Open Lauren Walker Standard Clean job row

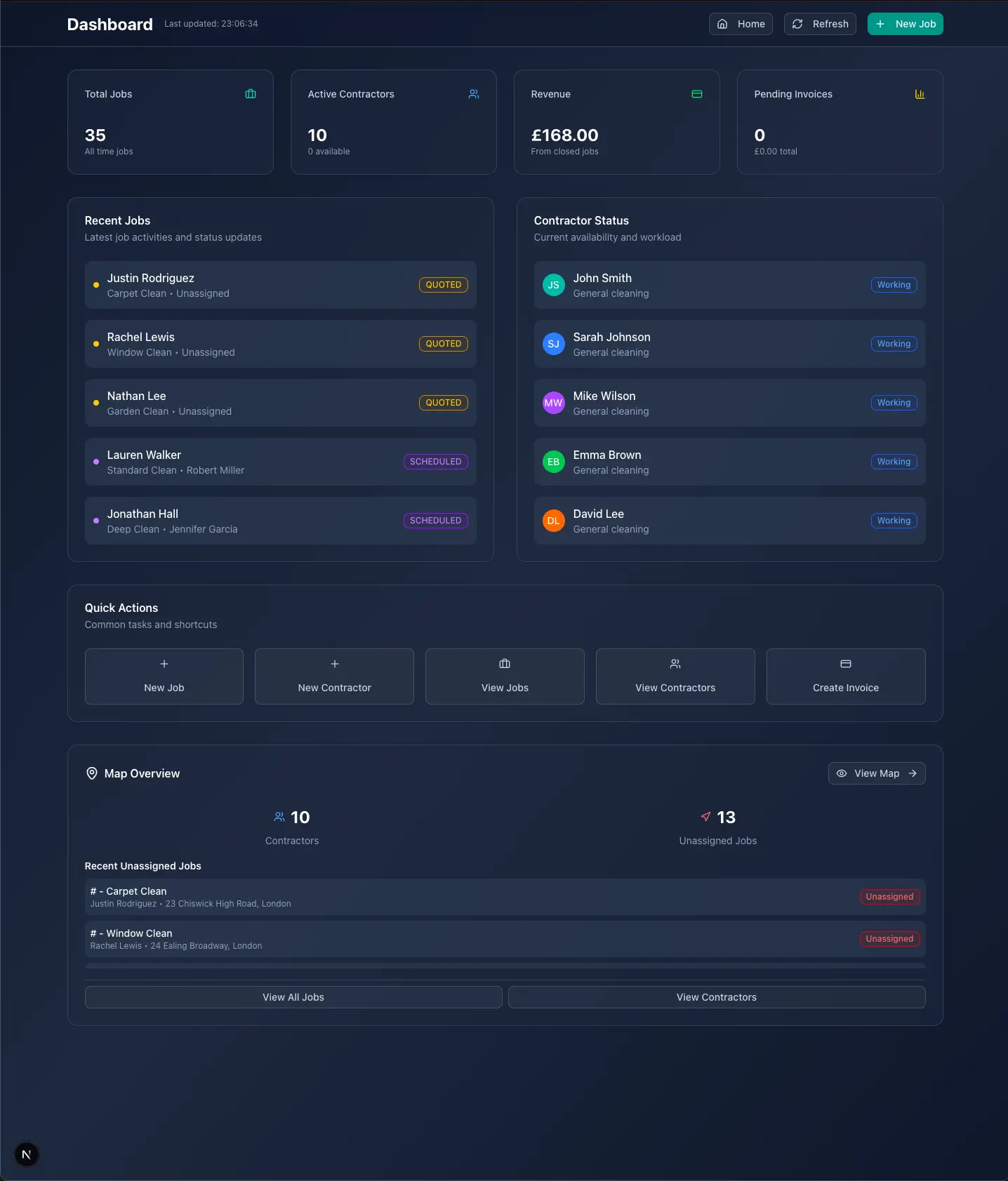tap(281, 462)
